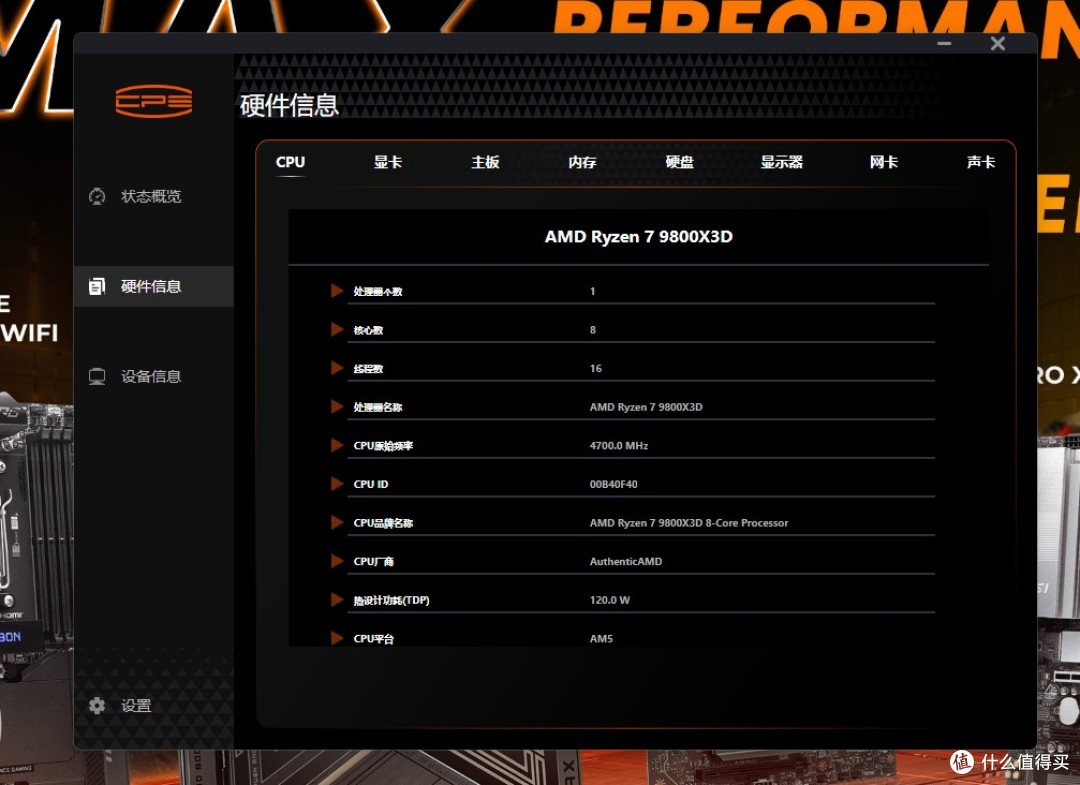Click the CPU ID label
Image resolution: width=1080 pixels, height=785 pixels.
371,484
